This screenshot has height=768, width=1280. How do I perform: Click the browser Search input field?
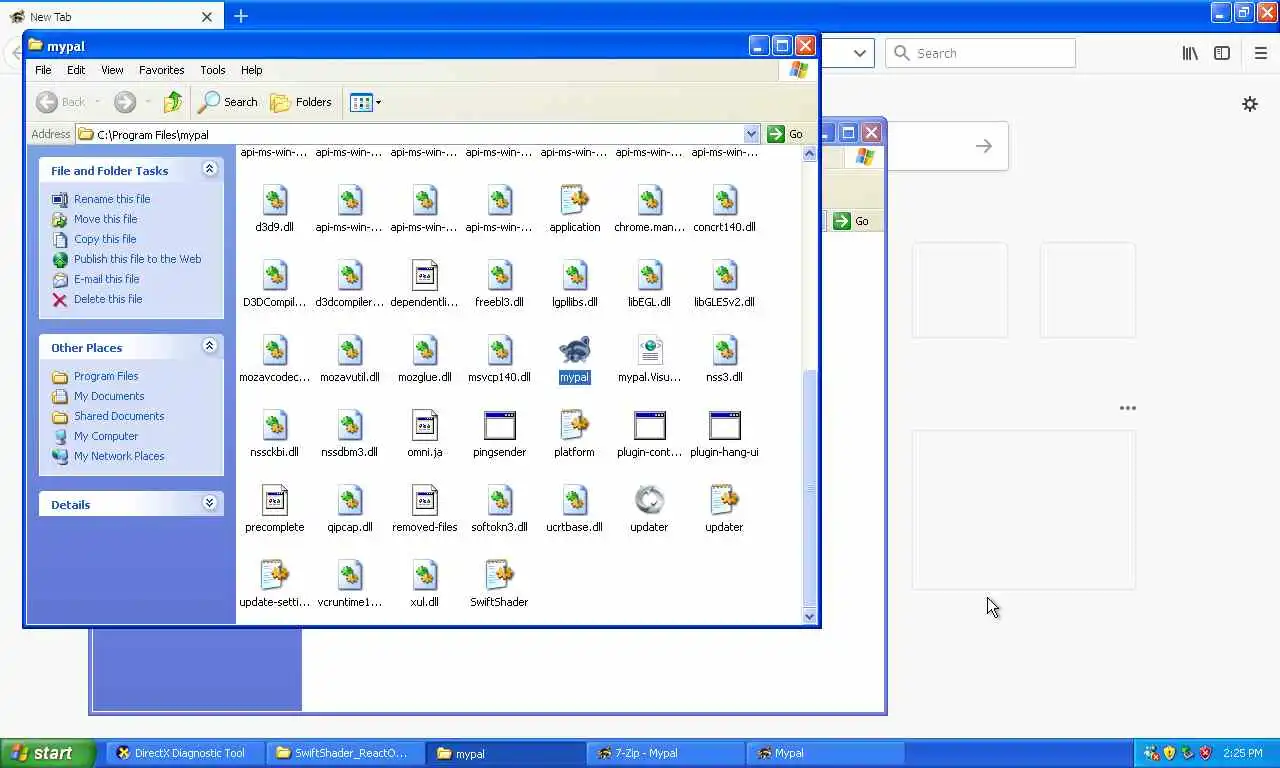[x=980, y=53]
